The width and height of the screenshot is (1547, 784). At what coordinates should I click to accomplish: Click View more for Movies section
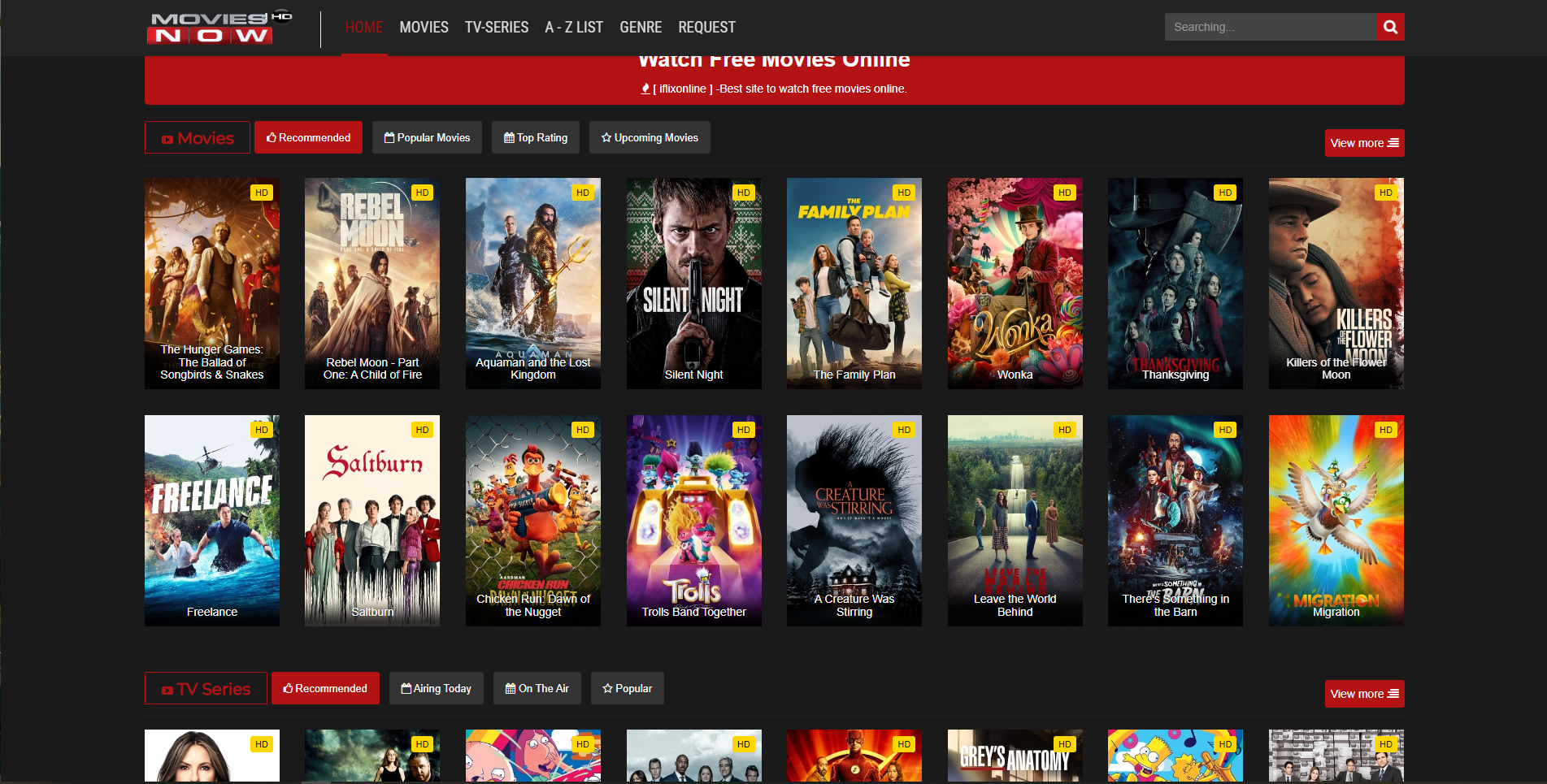(x=1363, y=143)
